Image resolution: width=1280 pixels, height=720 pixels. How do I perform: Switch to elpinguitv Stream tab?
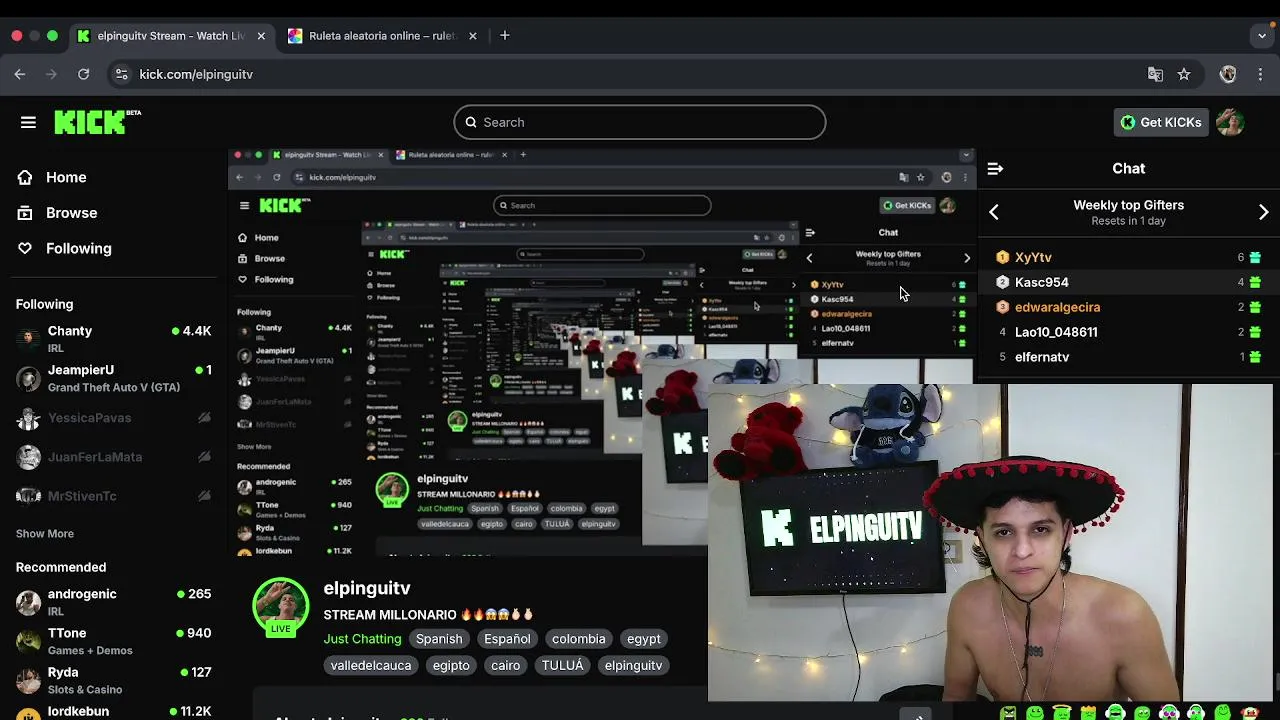(170, 36)
